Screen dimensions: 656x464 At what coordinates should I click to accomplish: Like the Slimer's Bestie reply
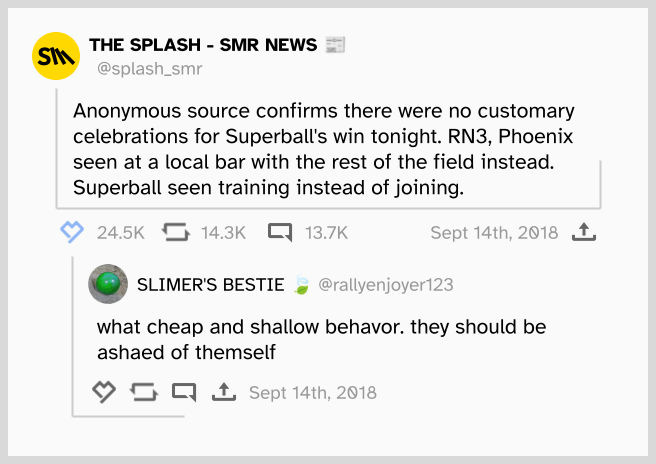click(x=104, y=392)
